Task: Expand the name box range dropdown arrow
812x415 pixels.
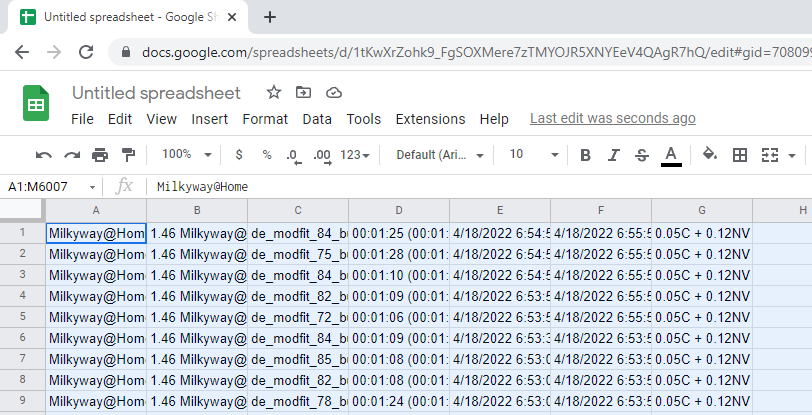Action: coord(92,187)
